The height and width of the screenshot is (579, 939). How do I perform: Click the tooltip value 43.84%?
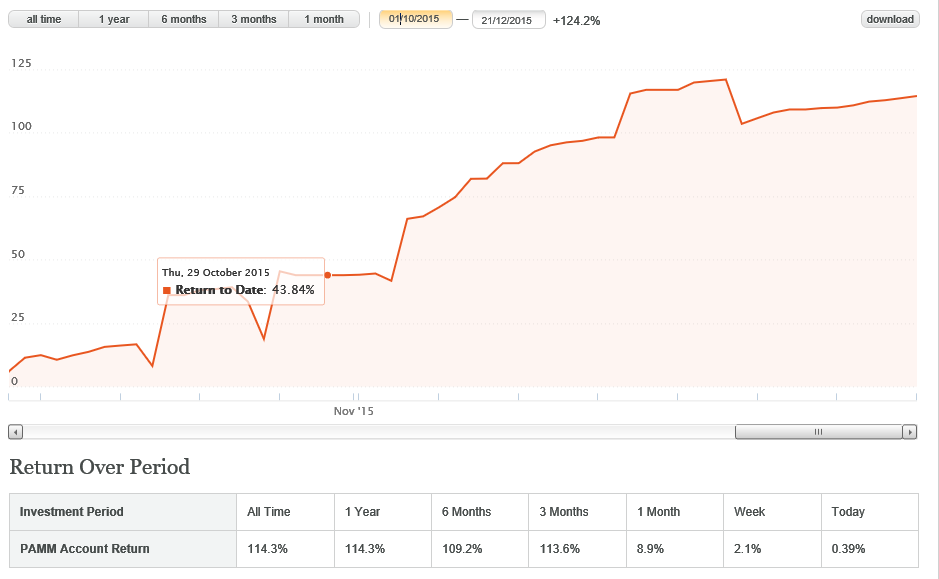[x=293, y=290]
